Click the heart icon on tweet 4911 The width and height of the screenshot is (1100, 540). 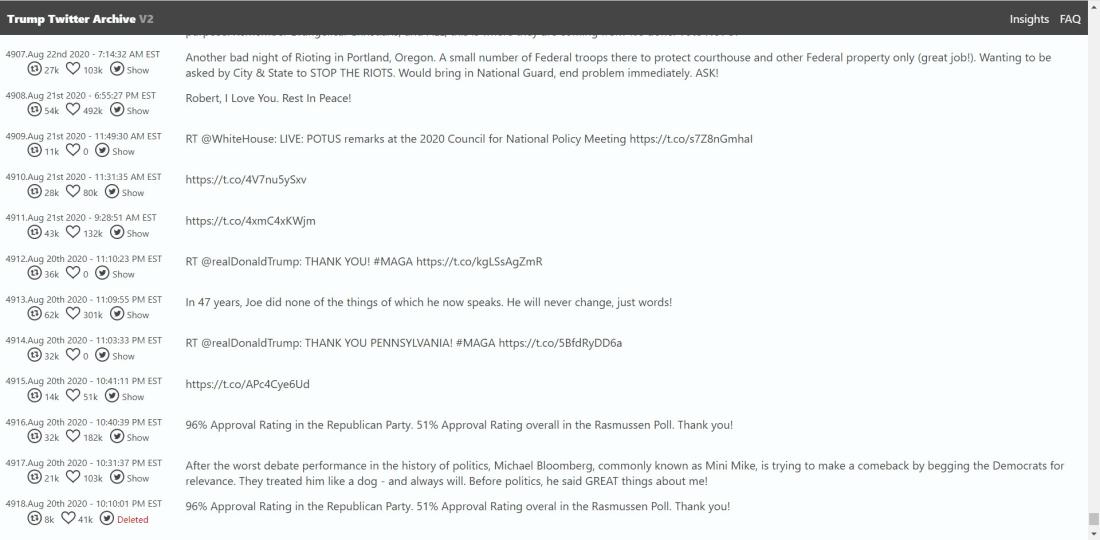pyautogui.click(x=73, y=232)
